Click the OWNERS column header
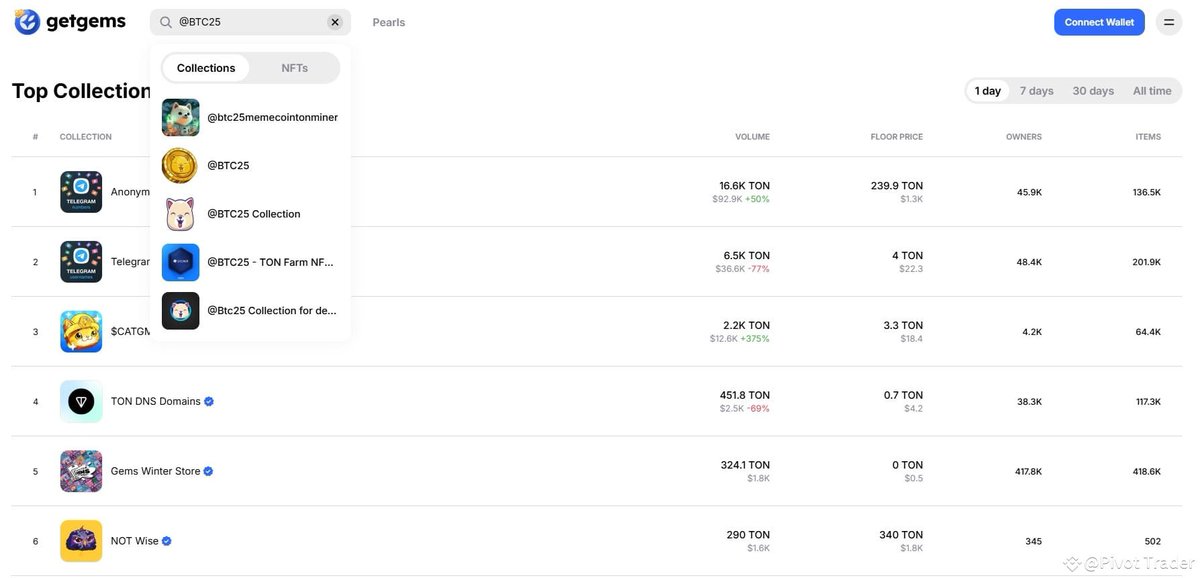The image size is (1200, 578). click(x=1024, y=137)
